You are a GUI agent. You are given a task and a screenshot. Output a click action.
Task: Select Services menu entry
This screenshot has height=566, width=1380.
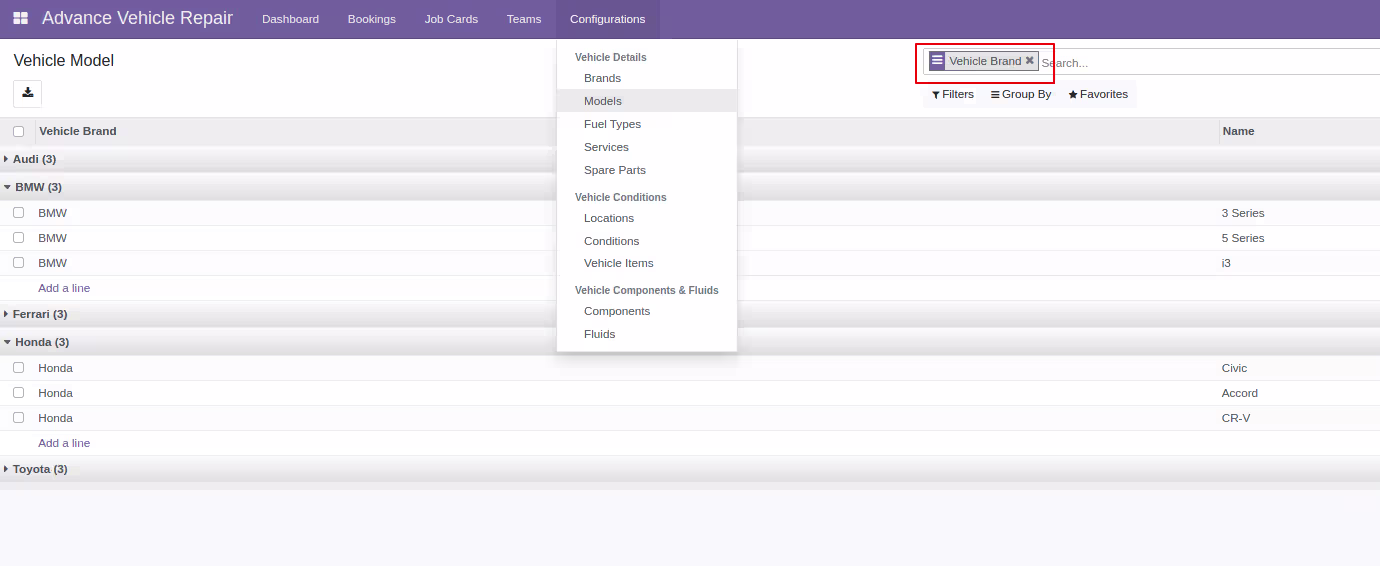click(x=647, y=147)
